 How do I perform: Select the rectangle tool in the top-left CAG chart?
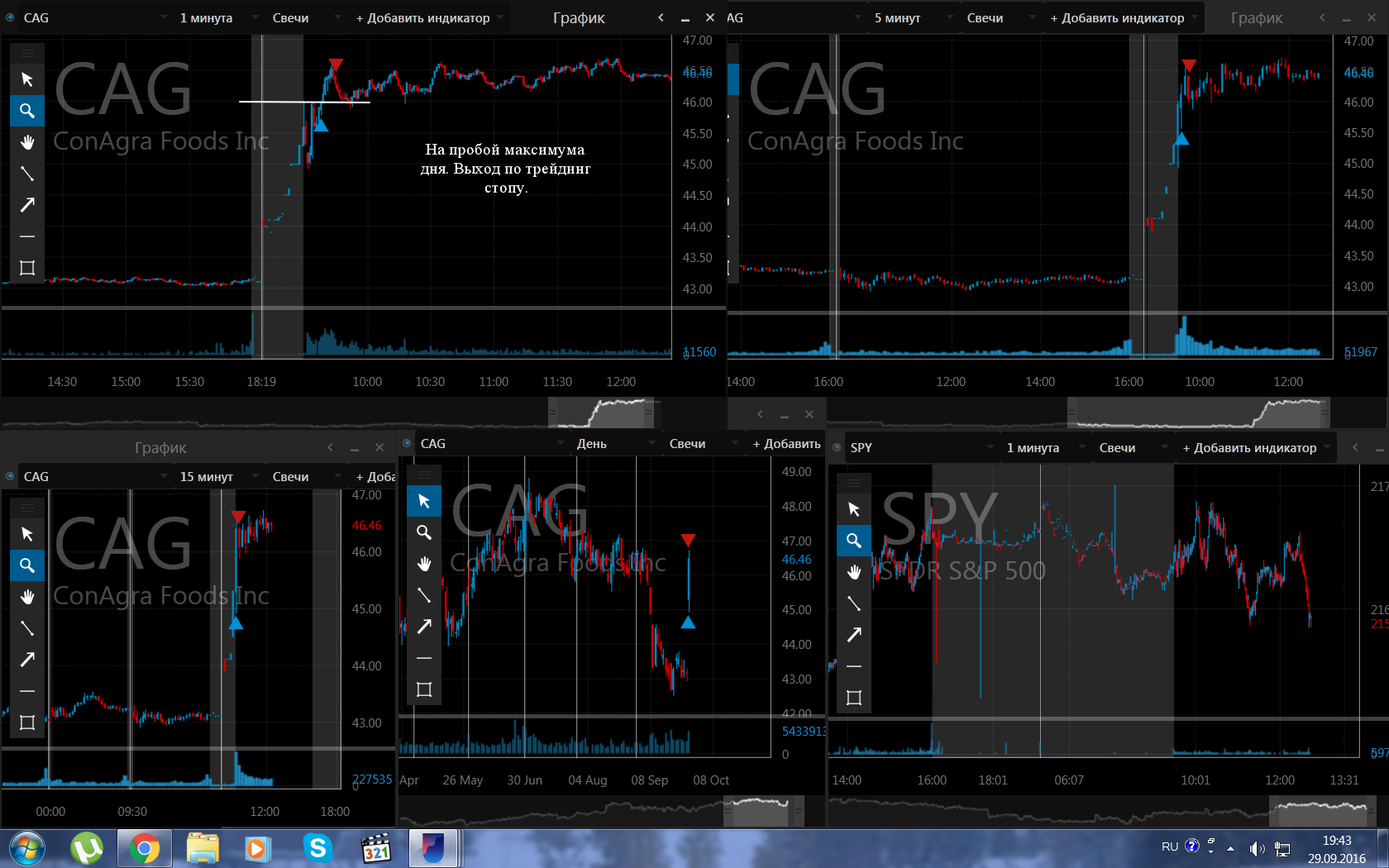coord(27,268)
